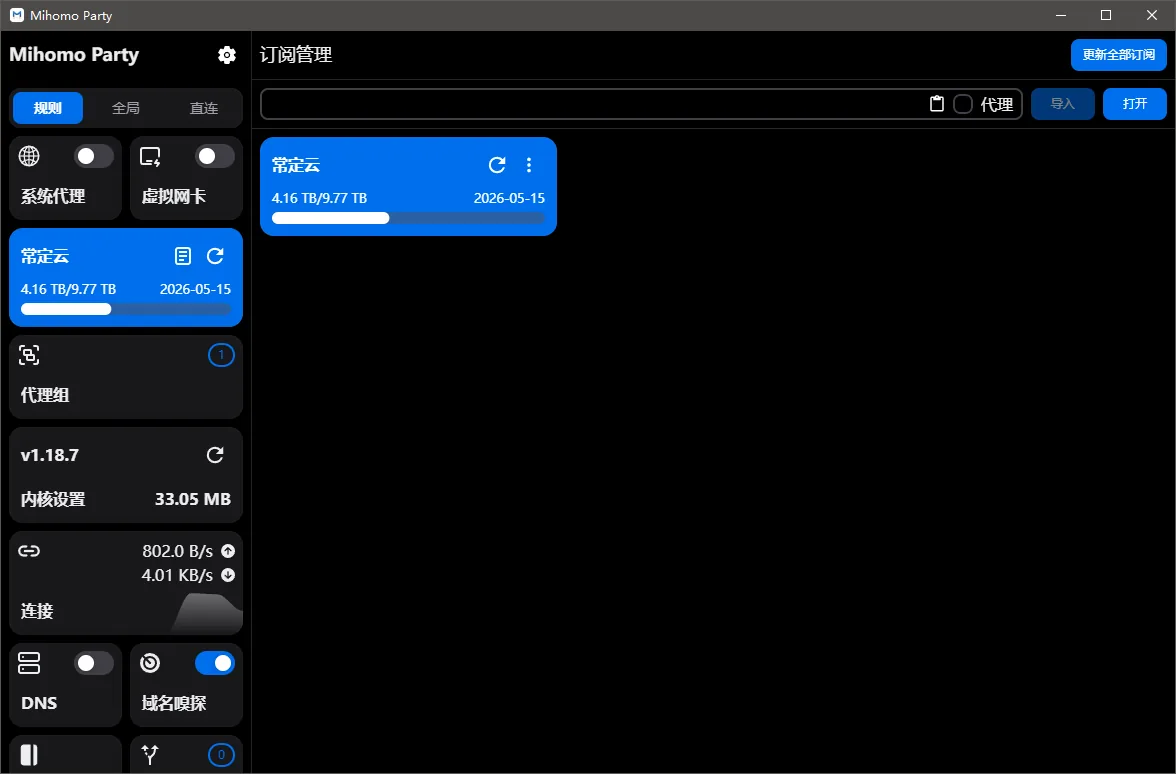Minimize the Mihomo Party window
This screenshot has height=774, width=1176.
[1060, 15]
